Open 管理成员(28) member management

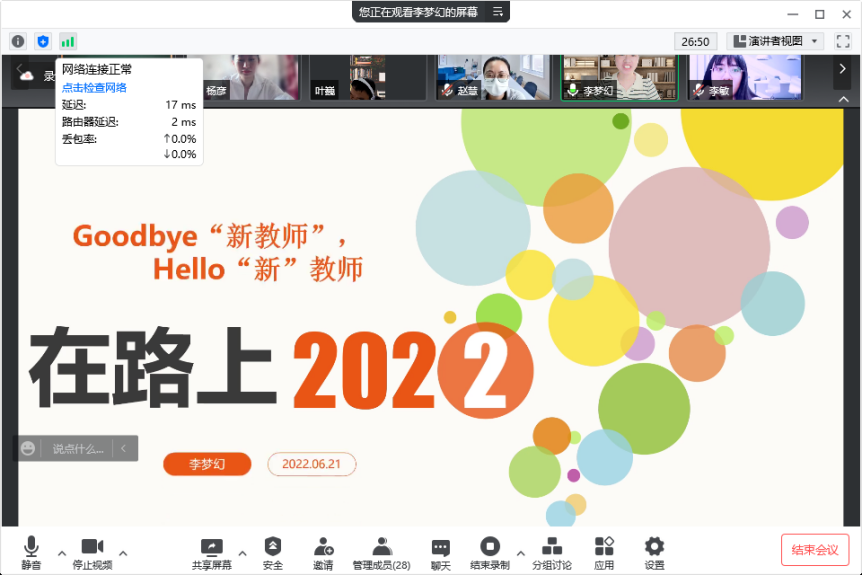[x=382, y=552]
